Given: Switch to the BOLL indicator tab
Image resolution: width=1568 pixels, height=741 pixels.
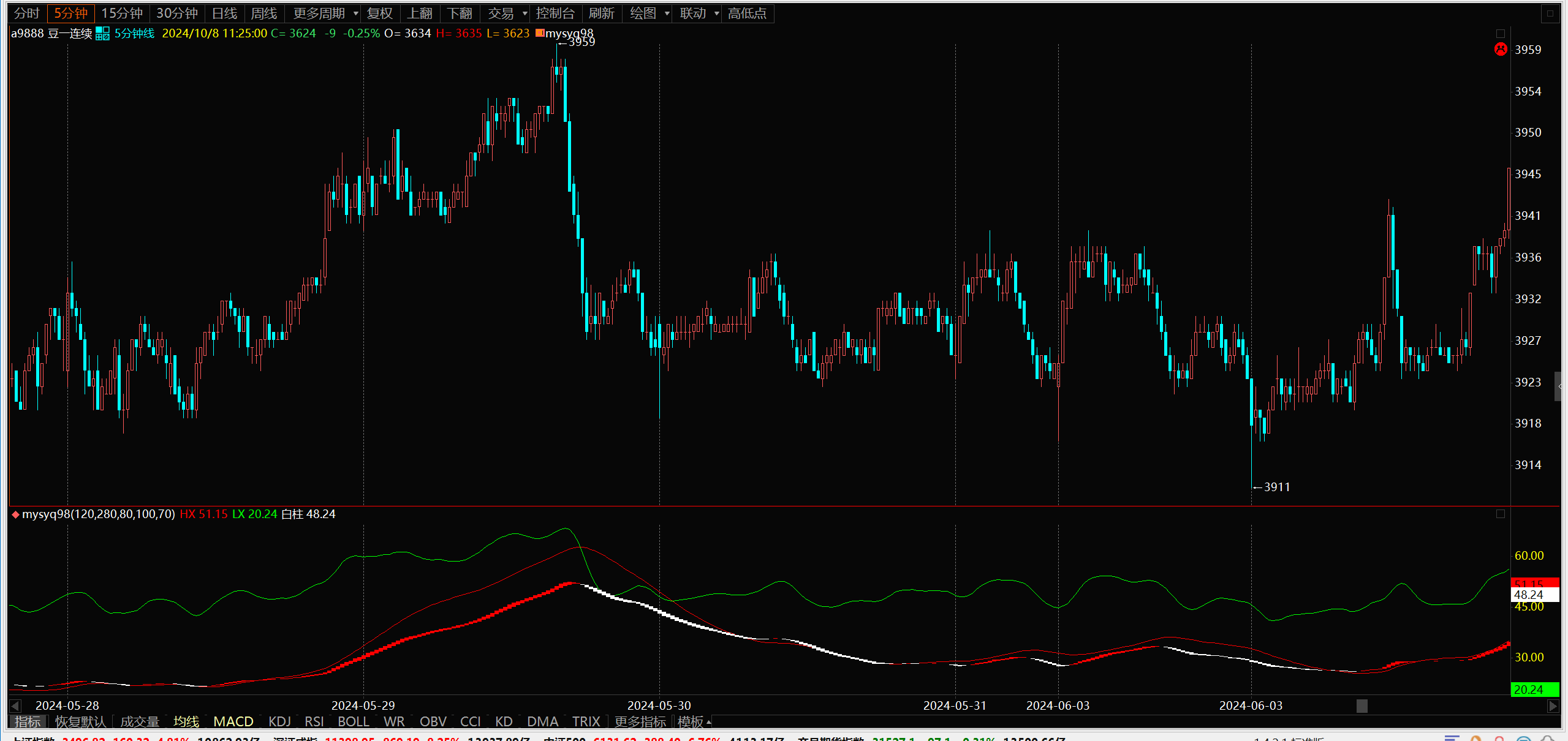Looking at the screenshot, I should [x=353, y=722].
